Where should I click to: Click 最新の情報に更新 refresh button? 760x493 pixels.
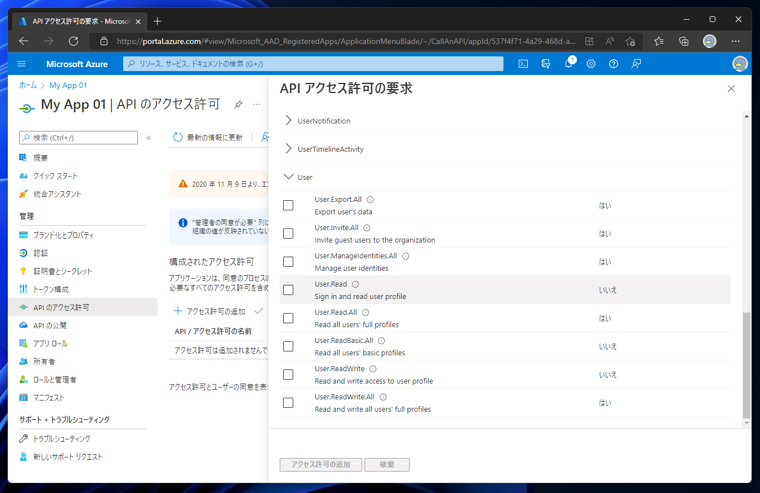click(x=208, y=137)
